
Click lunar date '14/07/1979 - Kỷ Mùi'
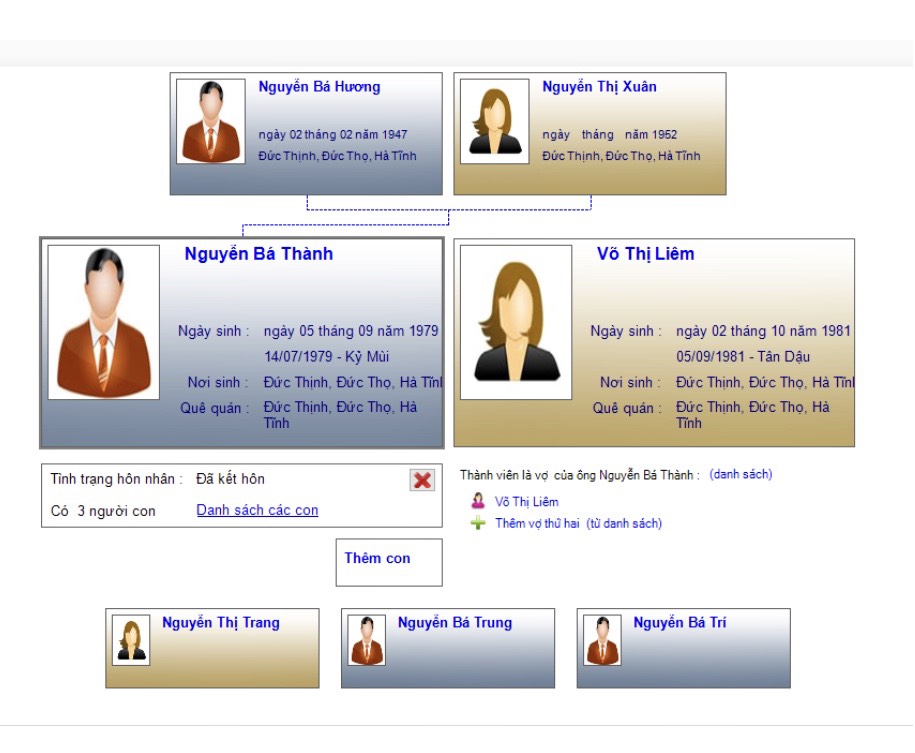tap(326, 356)
